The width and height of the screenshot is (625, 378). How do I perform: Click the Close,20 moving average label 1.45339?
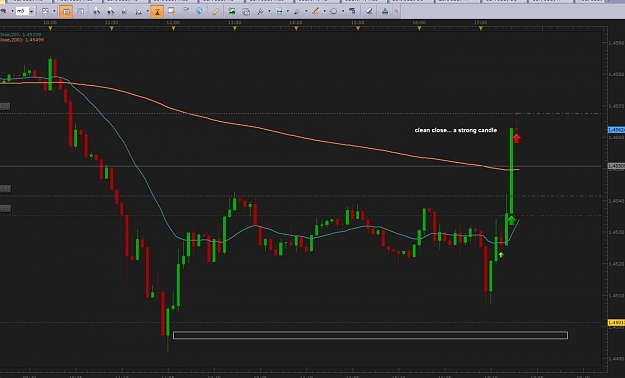20,35
